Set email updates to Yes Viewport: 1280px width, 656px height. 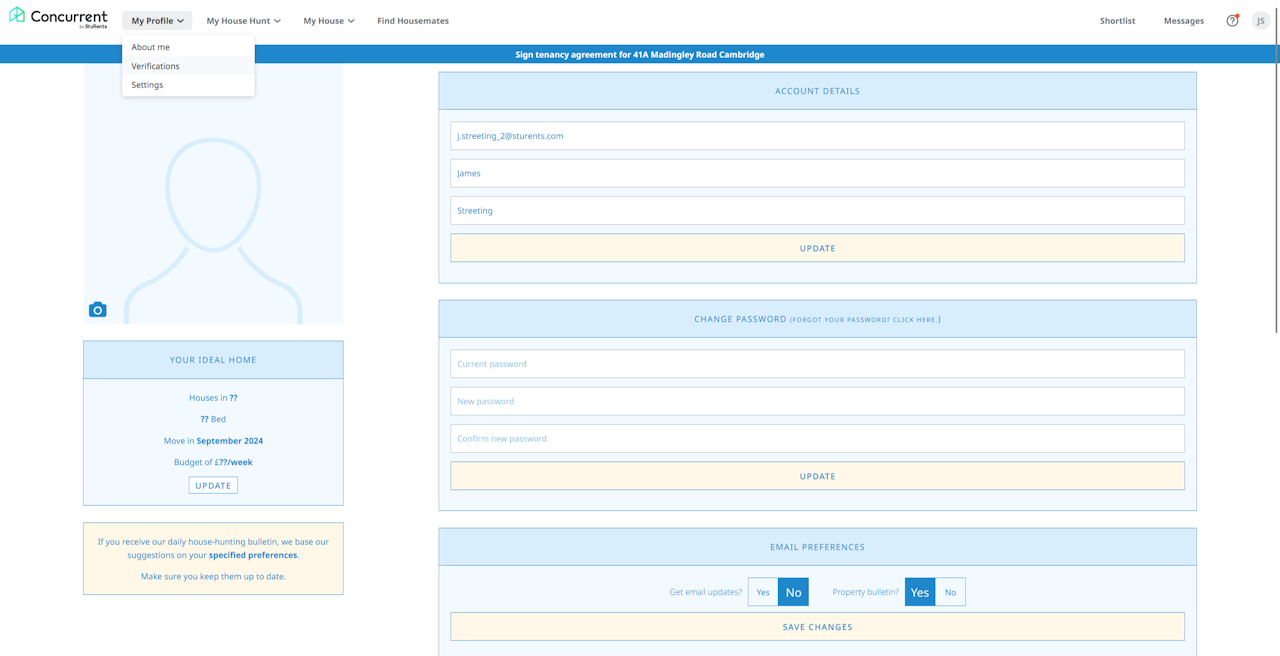click(763, 592)
